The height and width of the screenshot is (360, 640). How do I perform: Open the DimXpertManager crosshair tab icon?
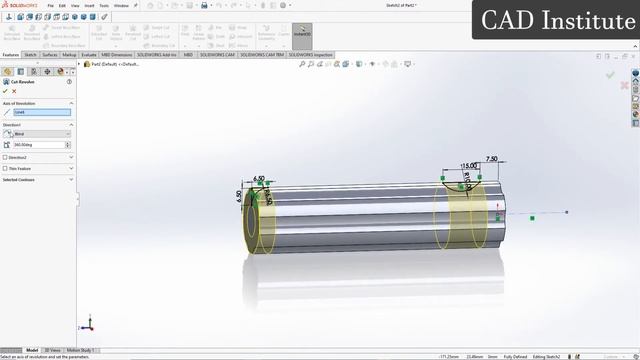pos(47,72)
